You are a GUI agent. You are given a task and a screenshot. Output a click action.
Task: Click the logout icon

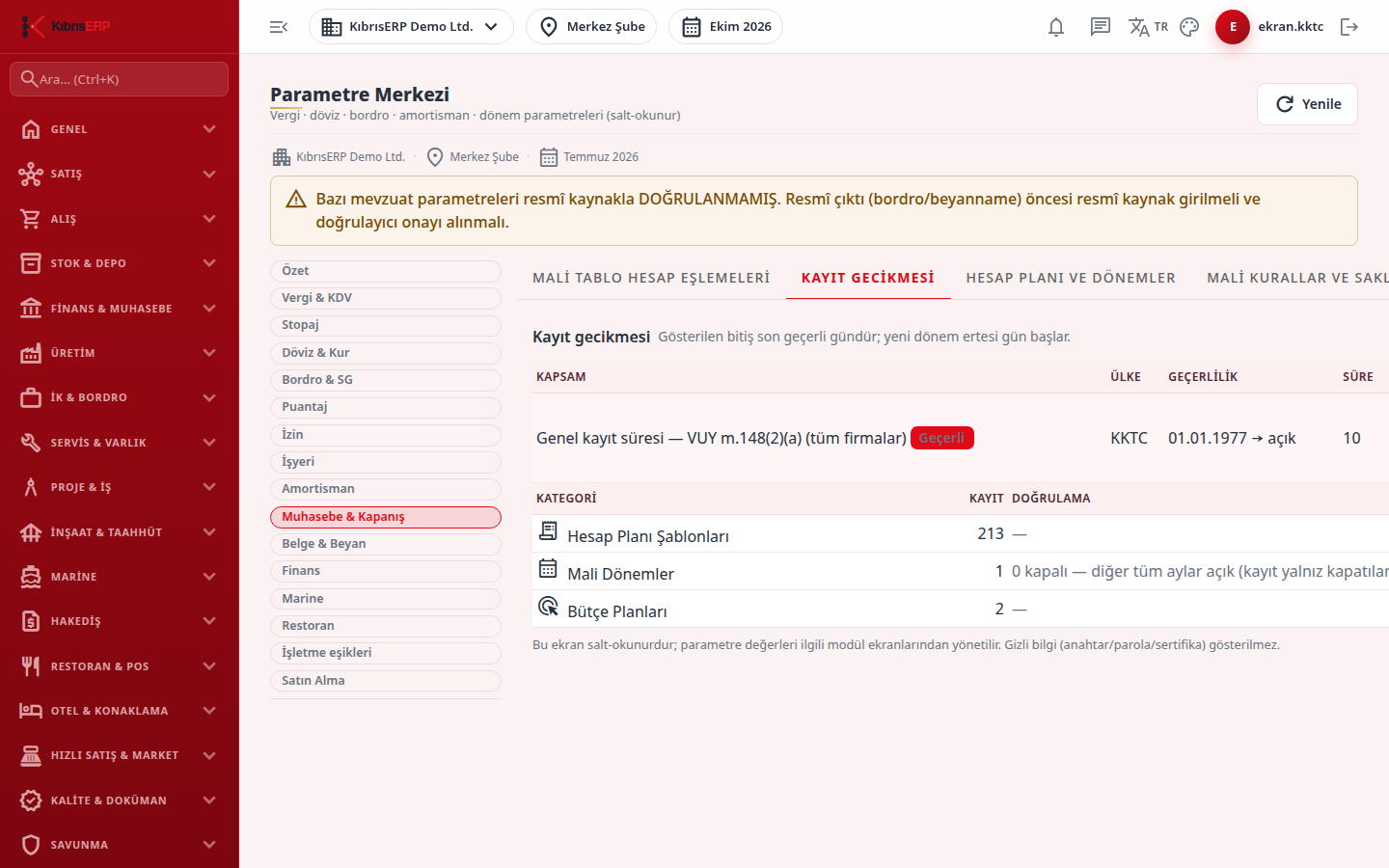1349,27
